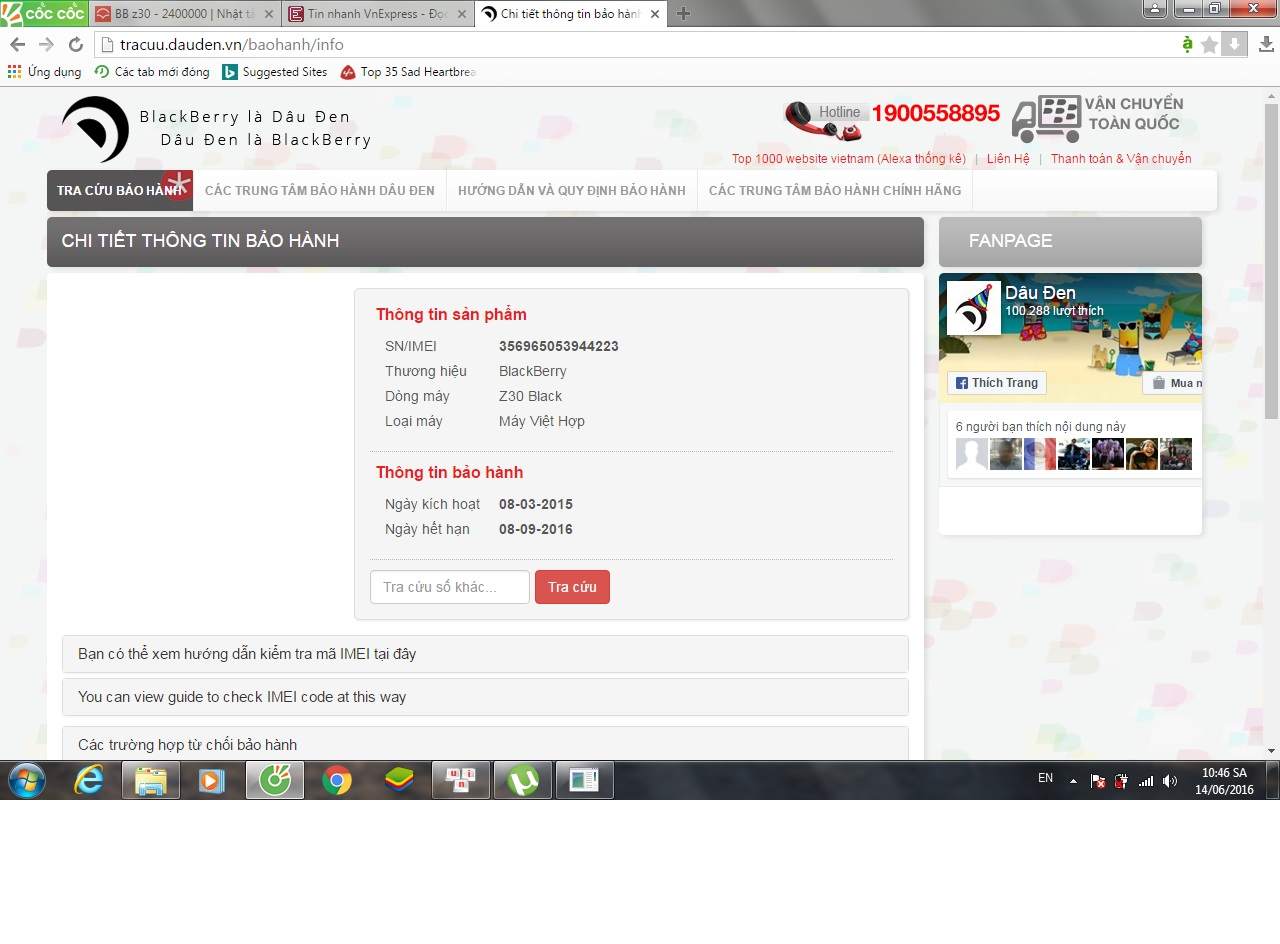Image resolution: width=1280 pixels, height=944 pixels.
Task: Expand the Vietnamese IMEI guide panel
Action: [485, 654]
